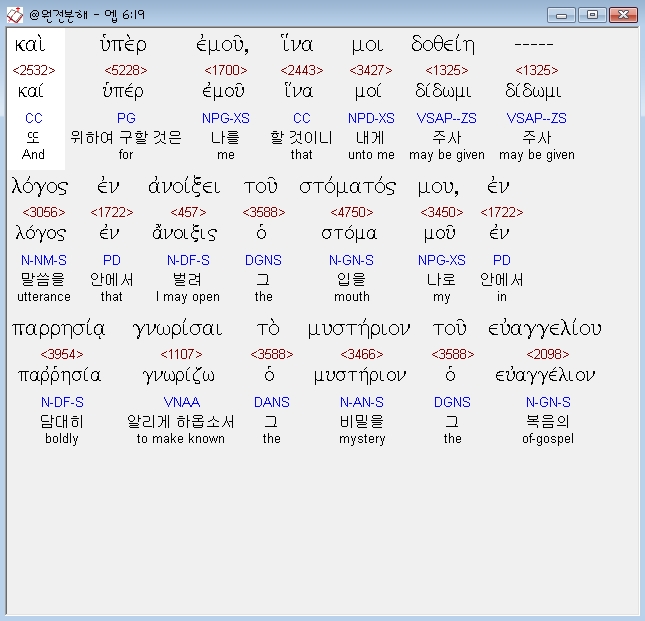Click Strong's number <1700>
This screenshot has width=645, height=621.
pyautogui.click(x=226, y=70)
